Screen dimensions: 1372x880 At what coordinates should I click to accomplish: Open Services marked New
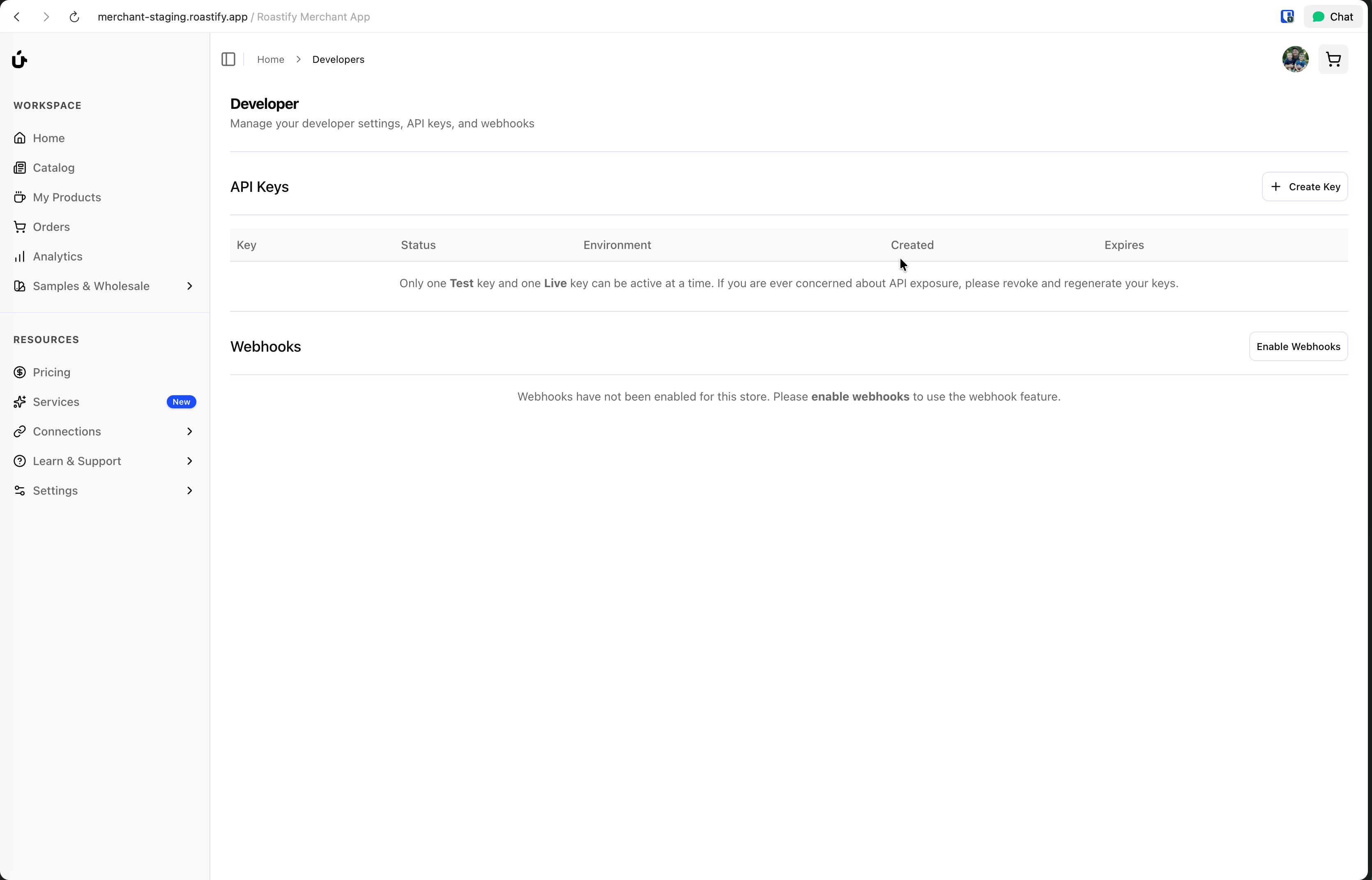[x=56, y=402]
